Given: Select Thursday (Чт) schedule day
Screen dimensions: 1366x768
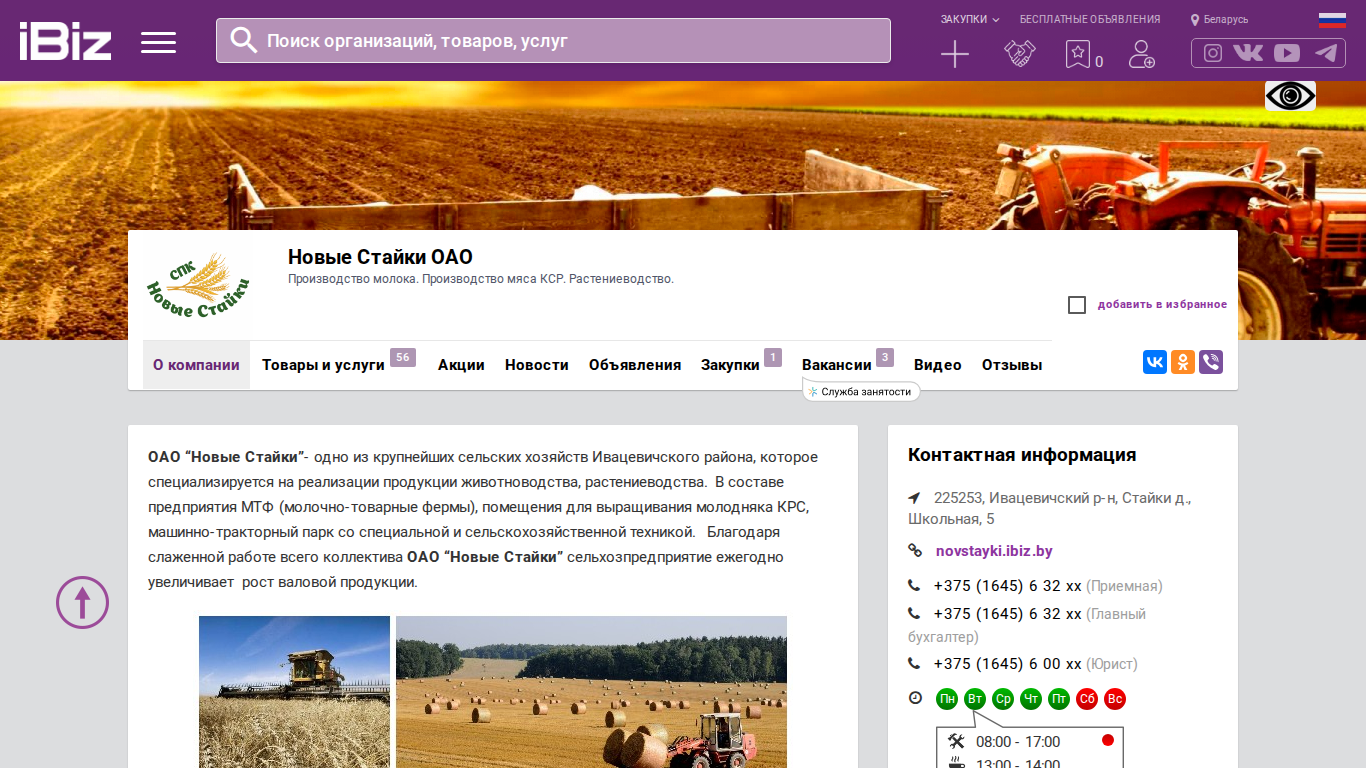Looking at the screenshot, I should point(1031,699).
